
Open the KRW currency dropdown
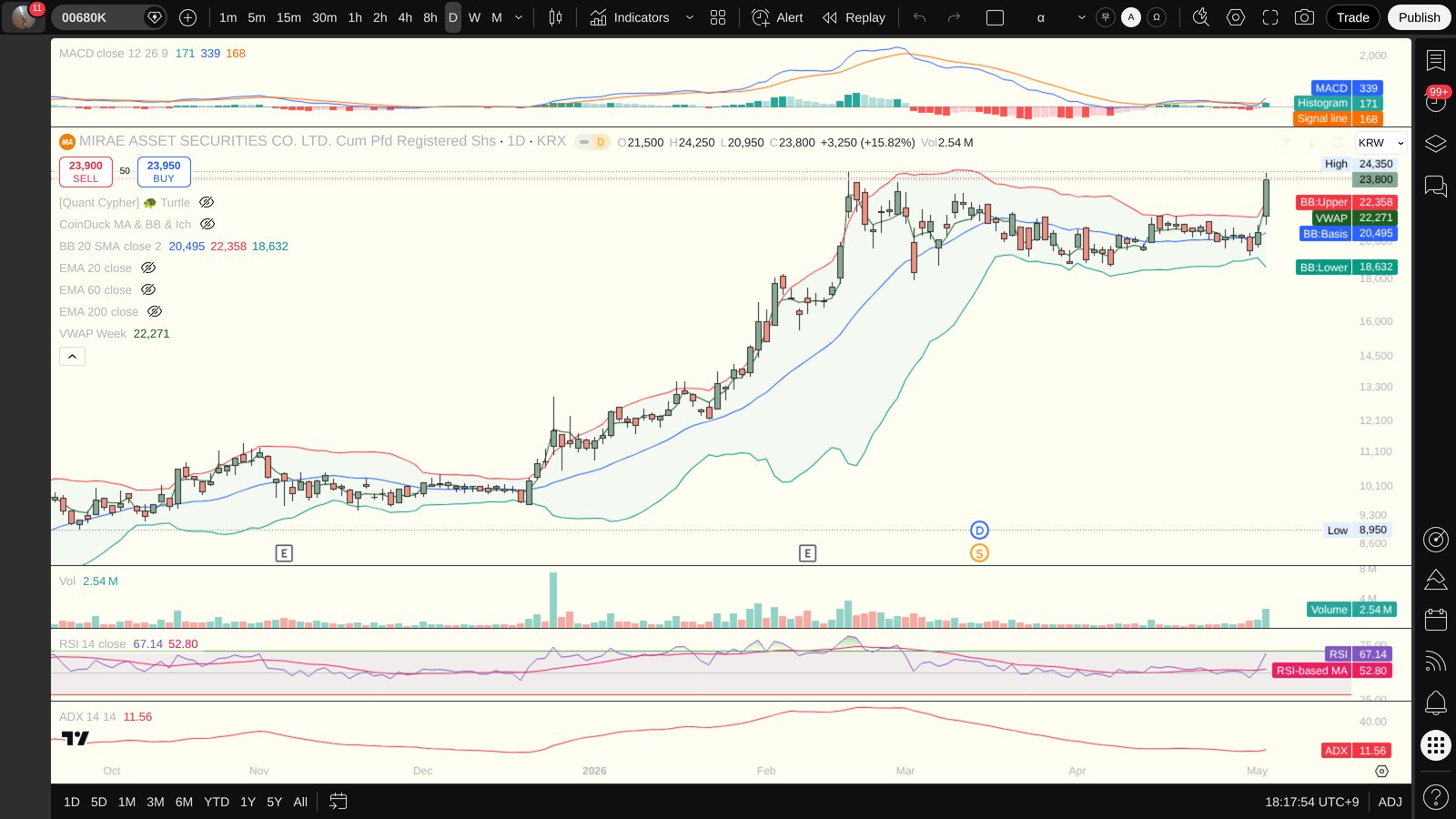pyautogui.click(x=1380, y=143)
